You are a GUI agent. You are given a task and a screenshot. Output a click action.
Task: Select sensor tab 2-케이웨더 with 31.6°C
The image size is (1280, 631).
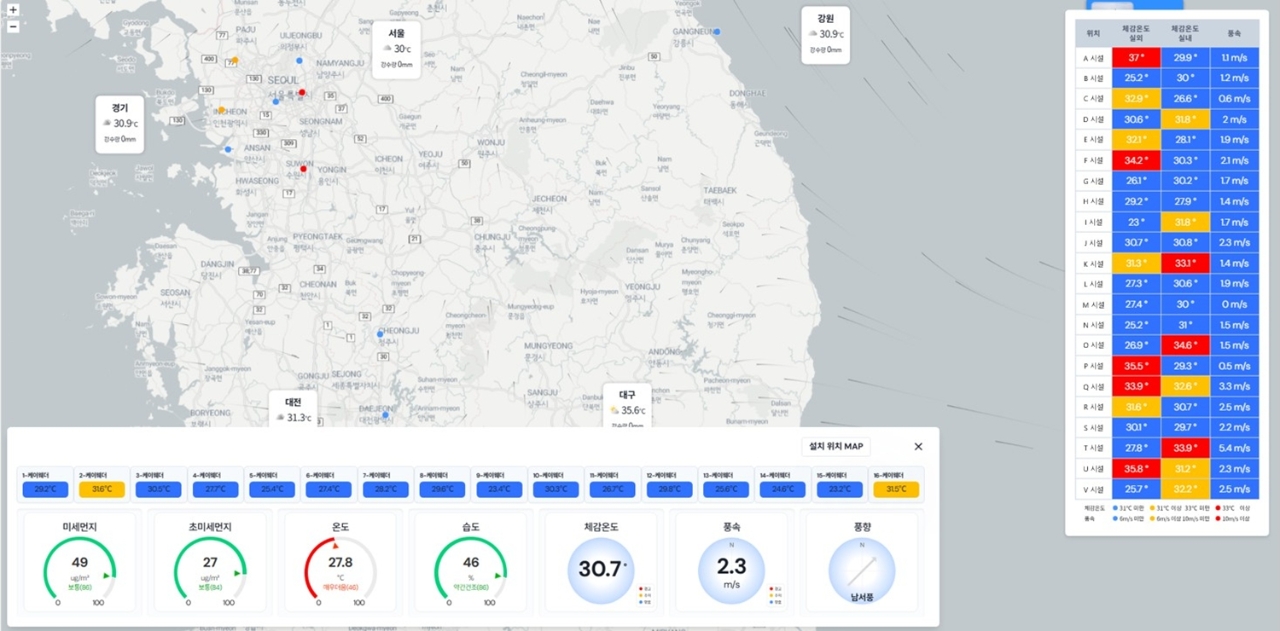click(101, 484)
